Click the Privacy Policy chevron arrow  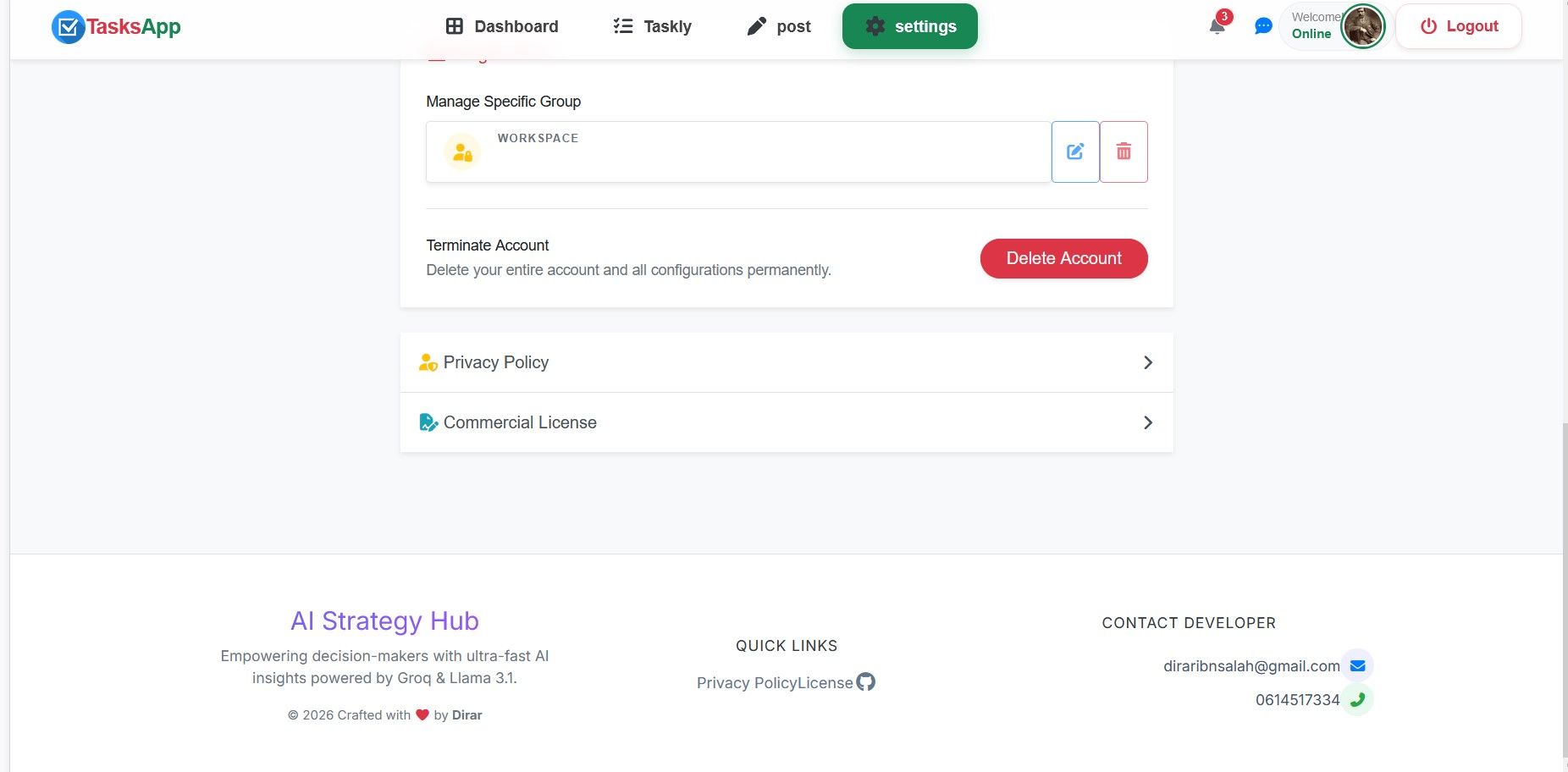coord(1147,362)
